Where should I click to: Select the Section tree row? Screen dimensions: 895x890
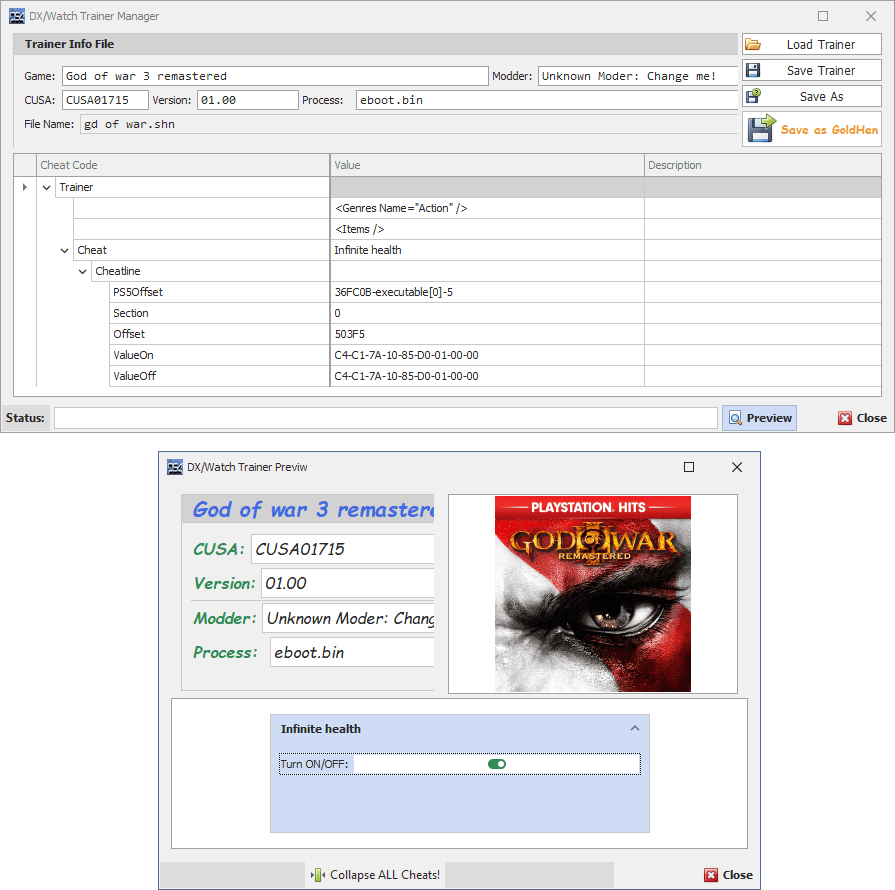[219, 313]
